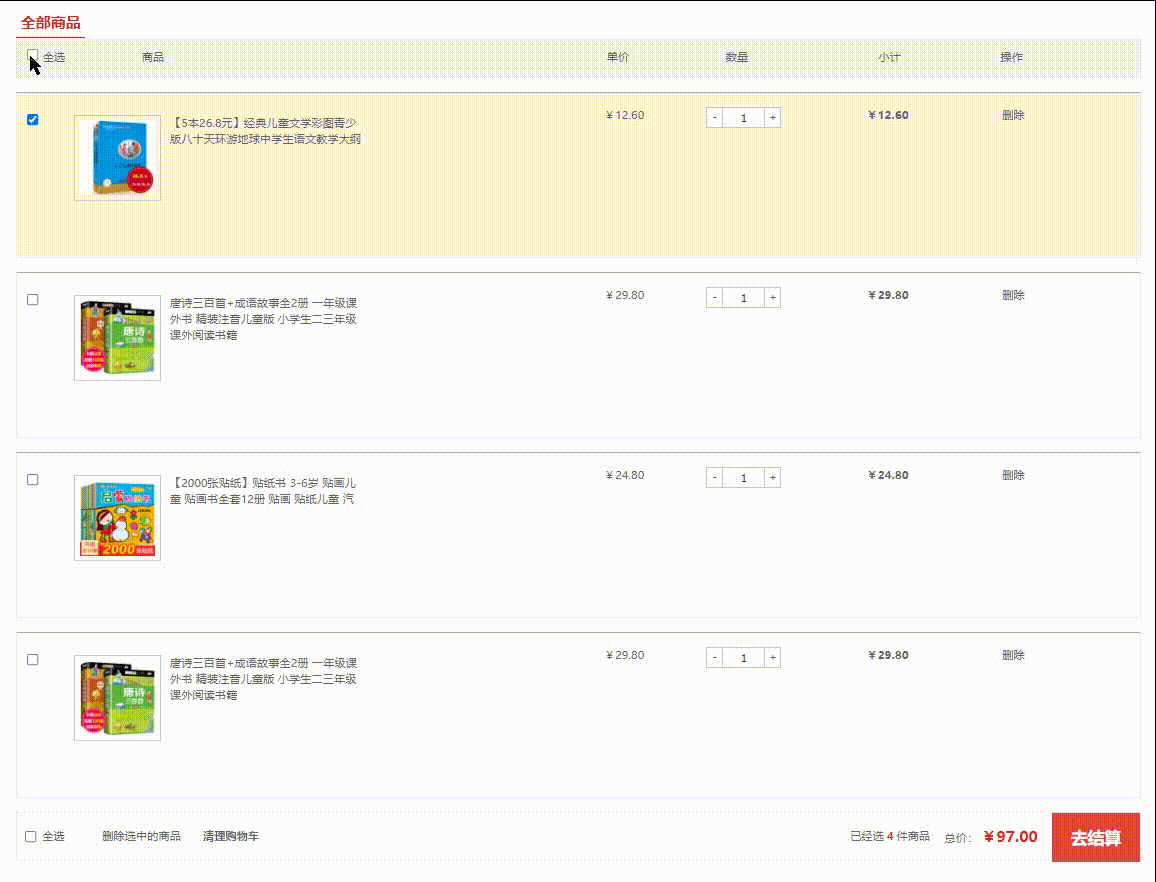Delete the 2000张贴纸 item via 删除

[1013, 475]
